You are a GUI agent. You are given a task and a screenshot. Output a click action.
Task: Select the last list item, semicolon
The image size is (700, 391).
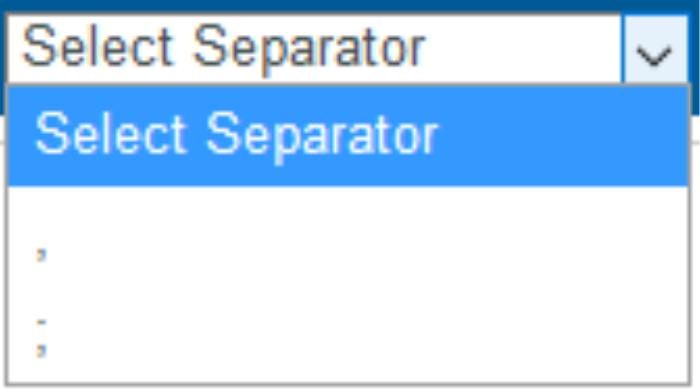point(348,335)
